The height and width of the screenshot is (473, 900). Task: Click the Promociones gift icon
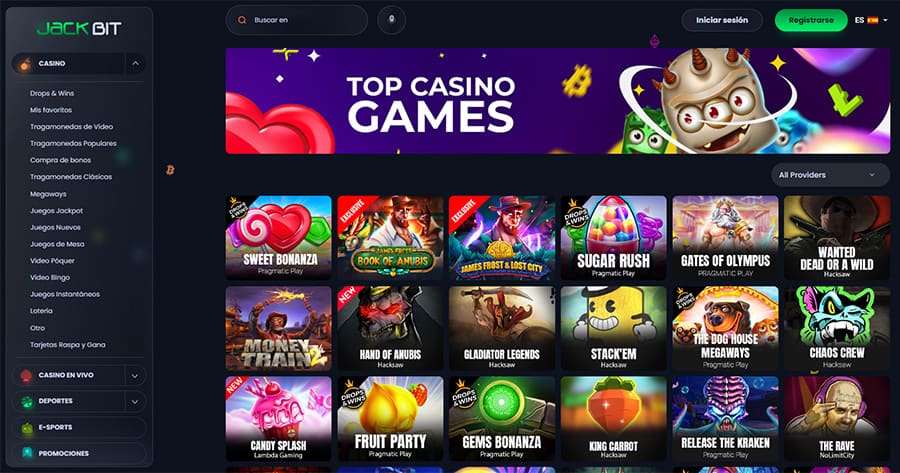pyautogui.click(x=26, y=453)
